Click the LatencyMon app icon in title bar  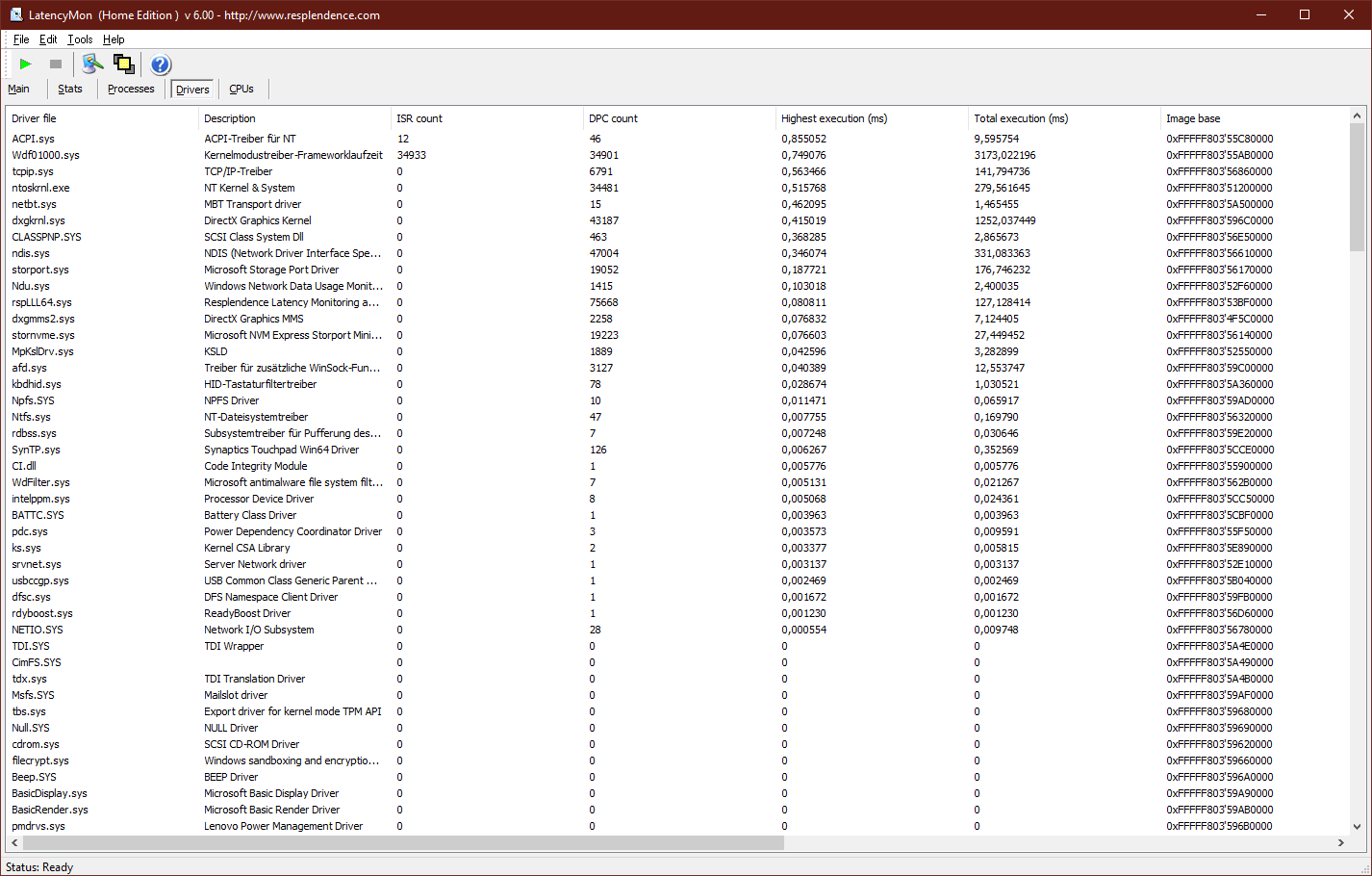pyautogui.click(x=16, y=14)
